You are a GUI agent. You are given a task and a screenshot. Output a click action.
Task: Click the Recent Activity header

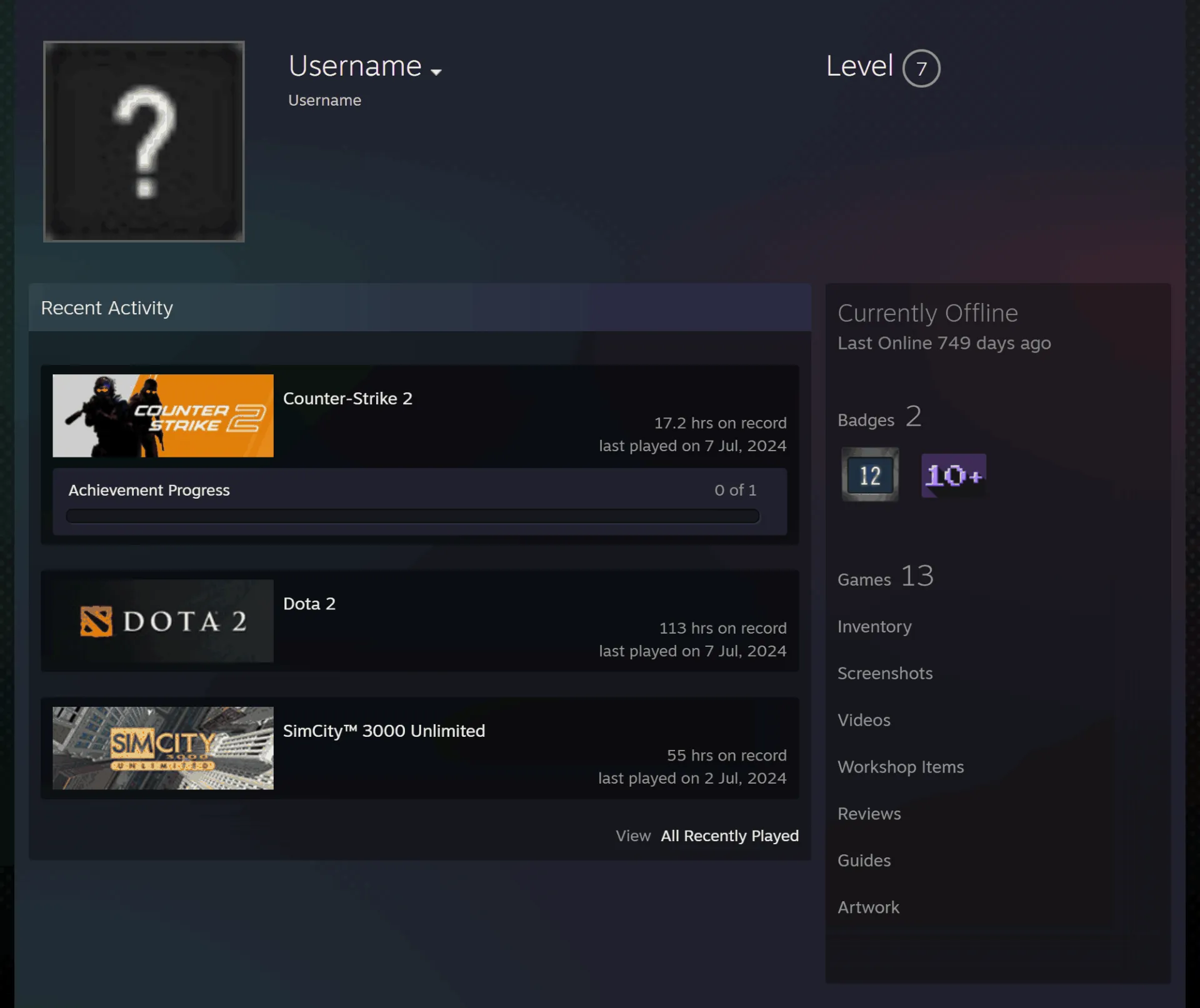(420, 307)
